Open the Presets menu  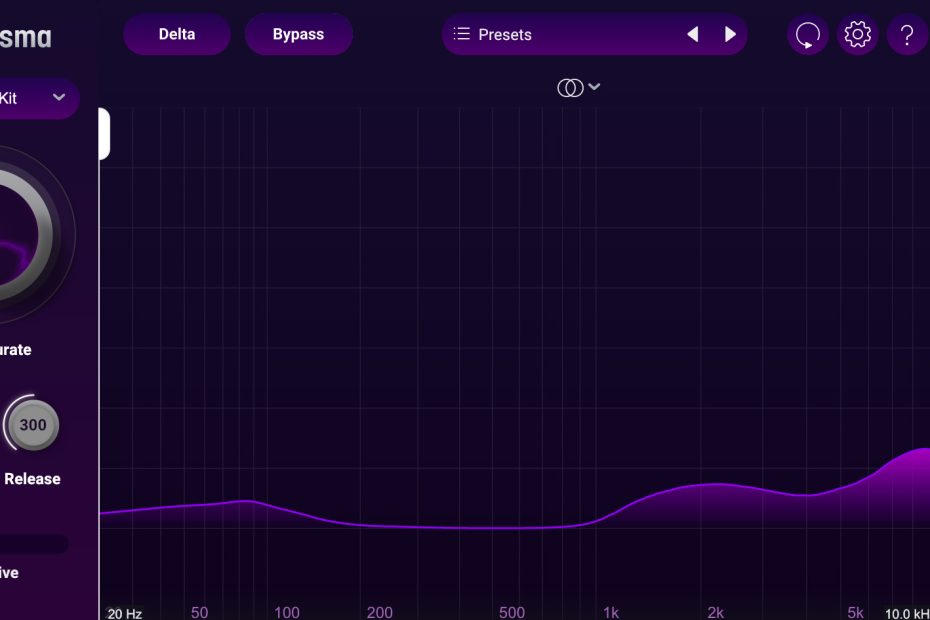505,35
